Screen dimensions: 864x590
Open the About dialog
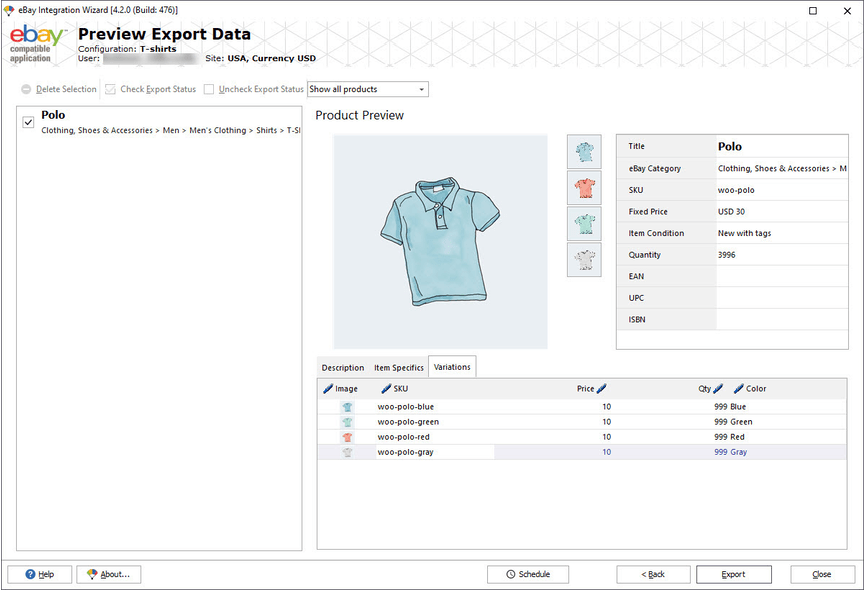pos(108,574)
